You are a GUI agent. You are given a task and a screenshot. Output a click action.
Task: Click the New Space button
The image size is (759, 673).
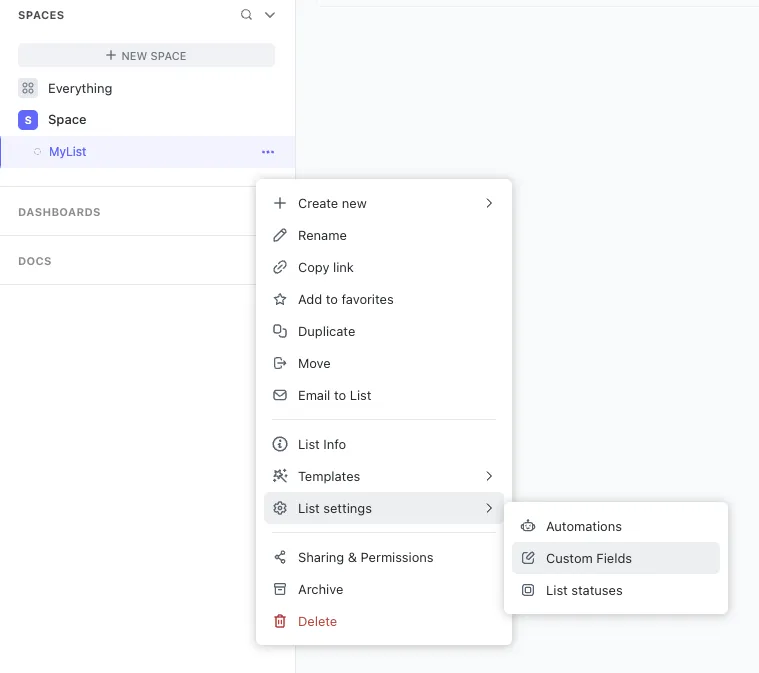click(x=146, y=55)
